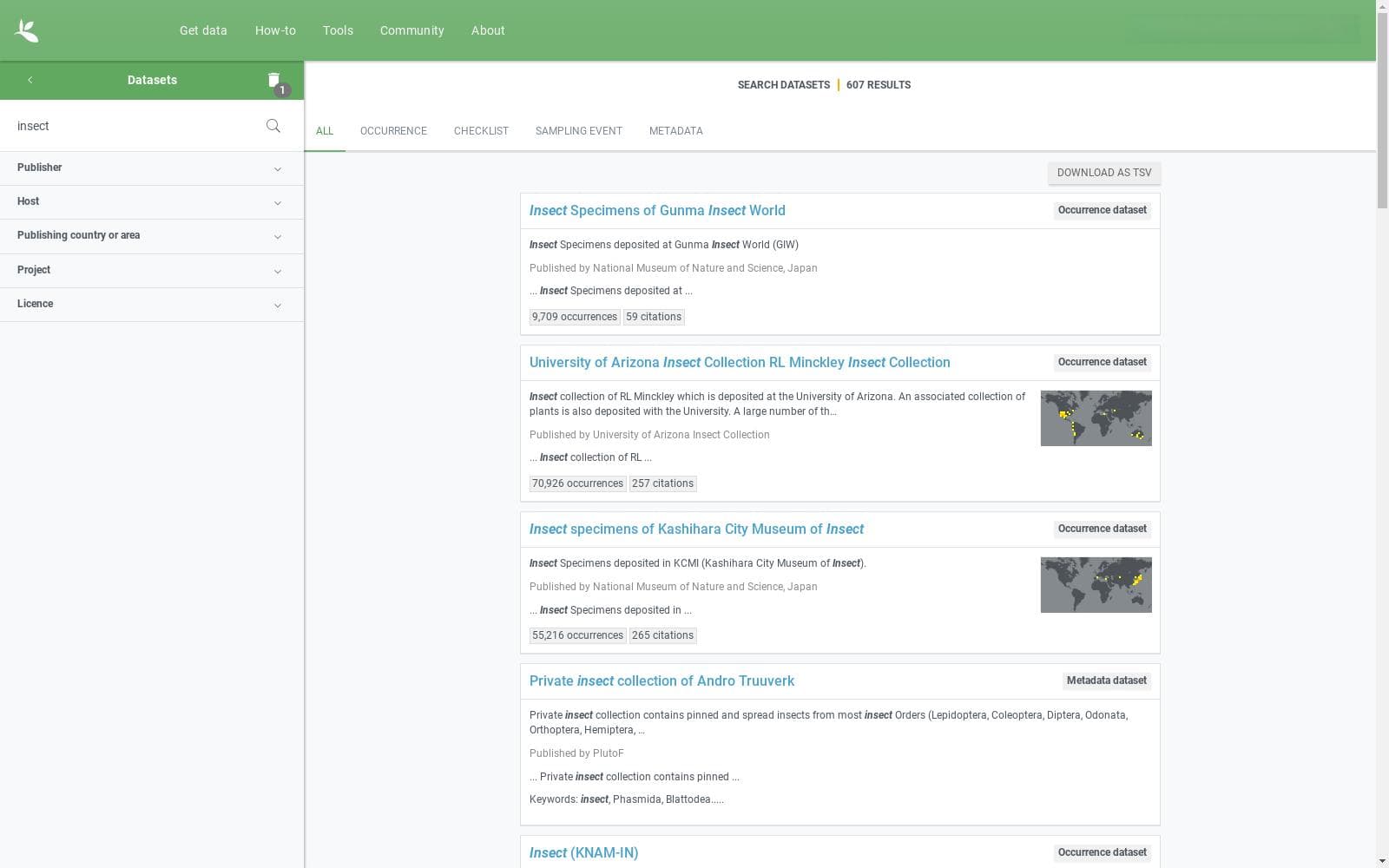Click the 607 RESULTS text
The image size is (1389, 868).
[879, 85]
